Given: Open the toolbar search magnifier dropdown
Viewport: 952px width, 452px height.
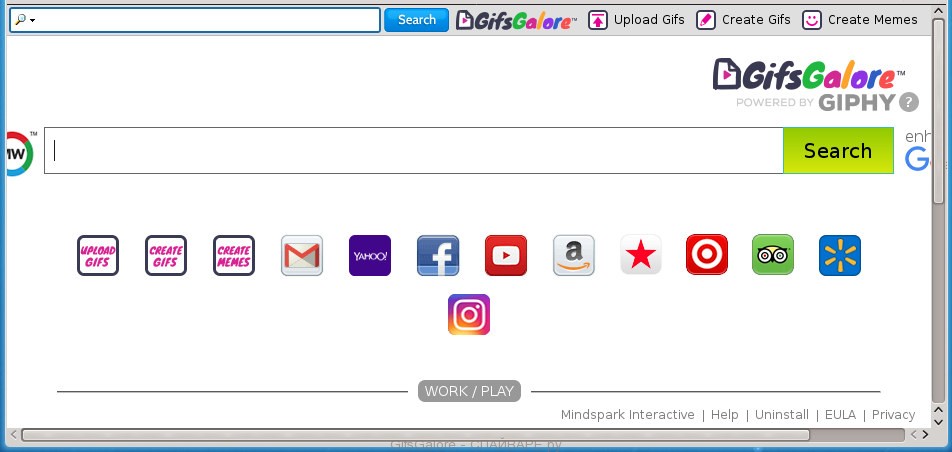Looking at the screenshot, I should (25, 20).
